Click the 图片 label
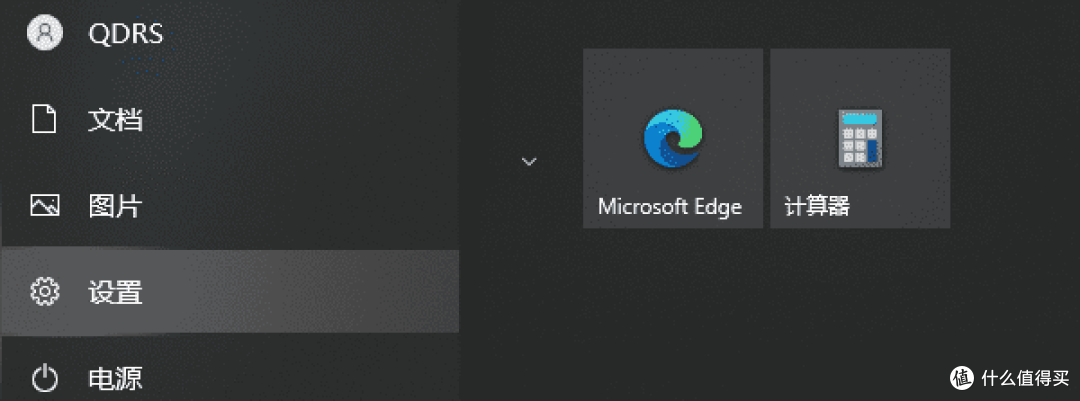Image resolution: width=1080 pixels, height=401 pixels. (115, 206)
